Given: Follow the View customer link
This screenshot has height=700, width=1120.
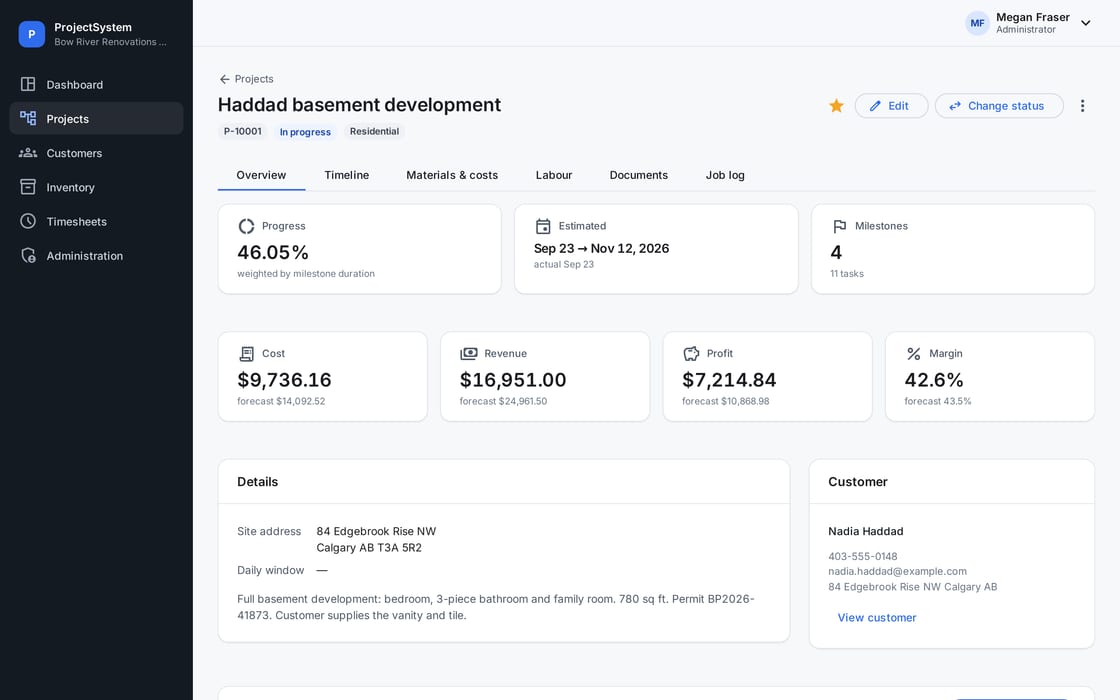Looking at the screenshot, I should [876, 618].
